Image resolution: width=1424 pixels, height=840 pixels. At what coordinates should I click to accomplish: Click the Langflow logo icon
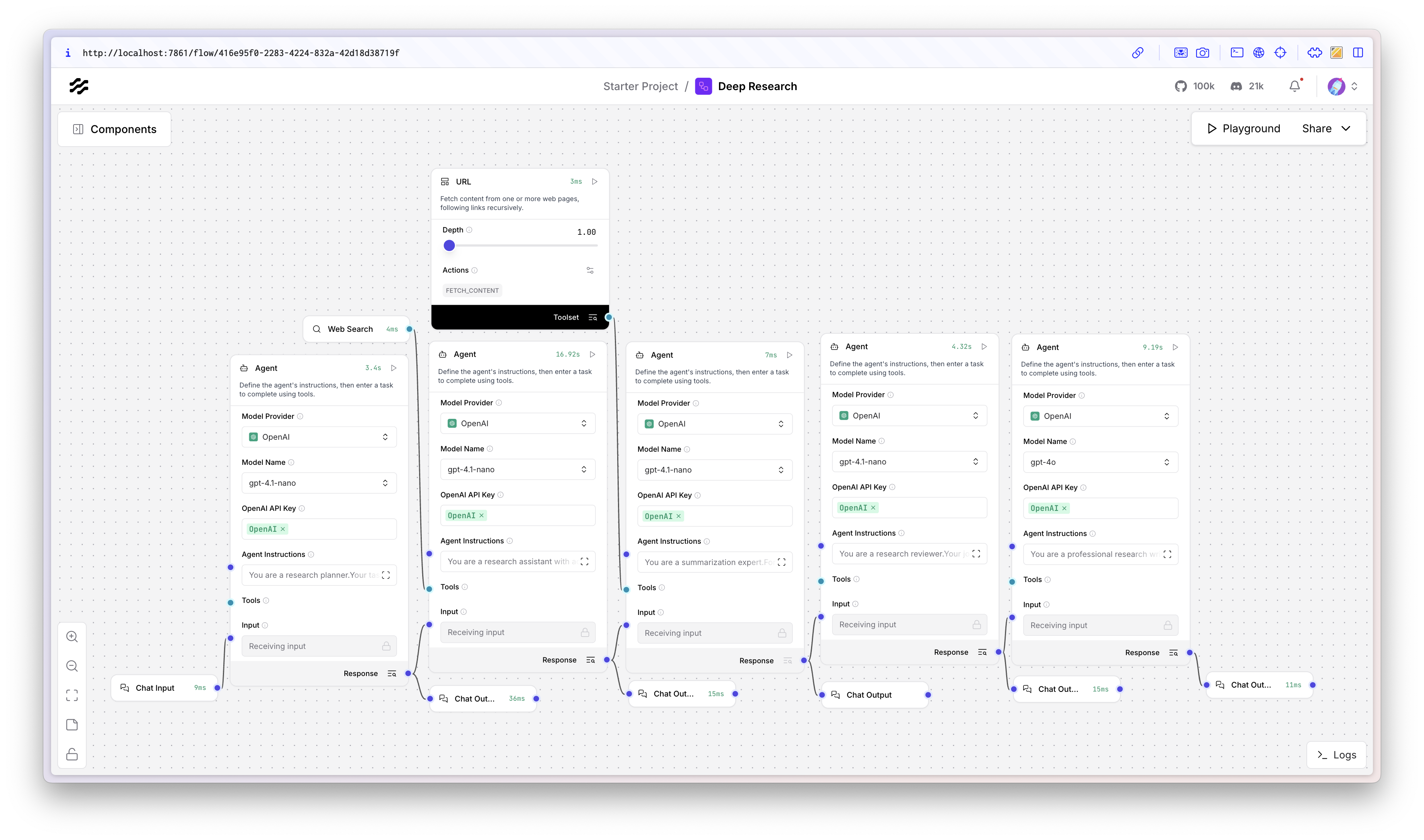click(79, 86)
